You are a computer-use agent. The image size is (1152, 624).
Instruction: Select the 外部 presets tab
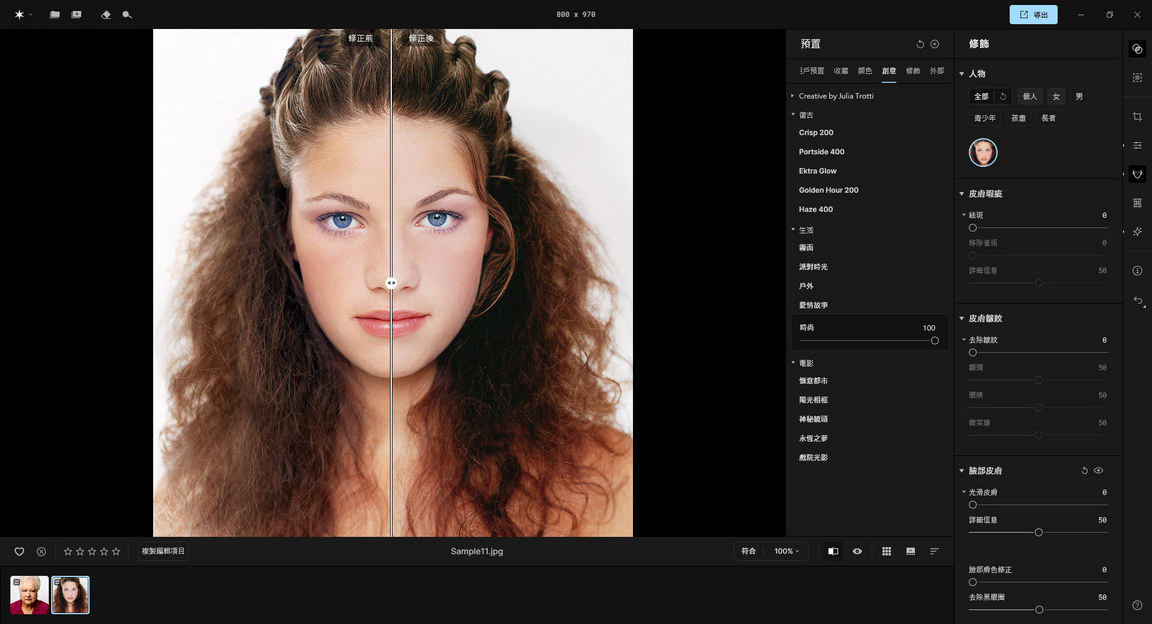click(x=936, y=71)
